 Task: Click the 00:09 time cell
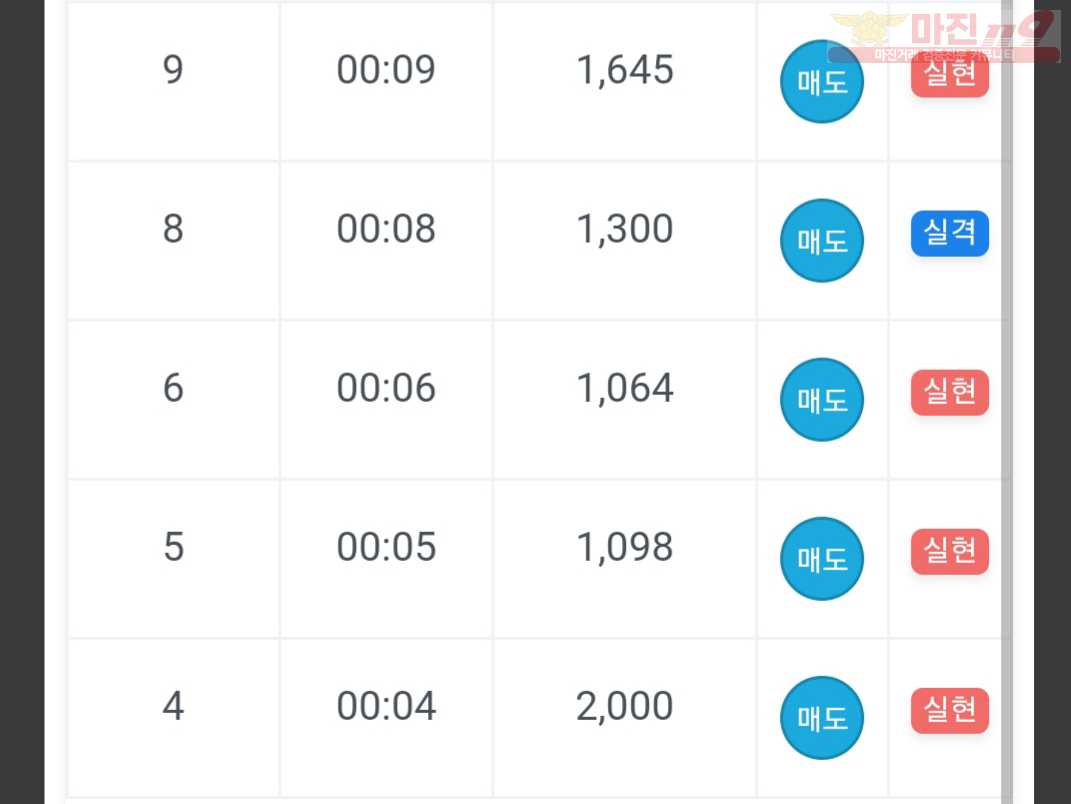(386, 82)
